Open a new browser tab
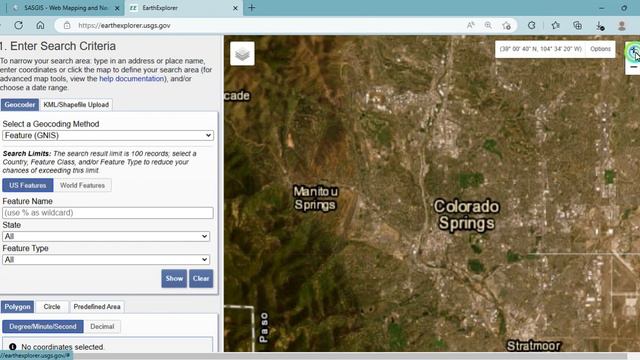The height and width of the screenshot is (360, 640). pos(251,8)
